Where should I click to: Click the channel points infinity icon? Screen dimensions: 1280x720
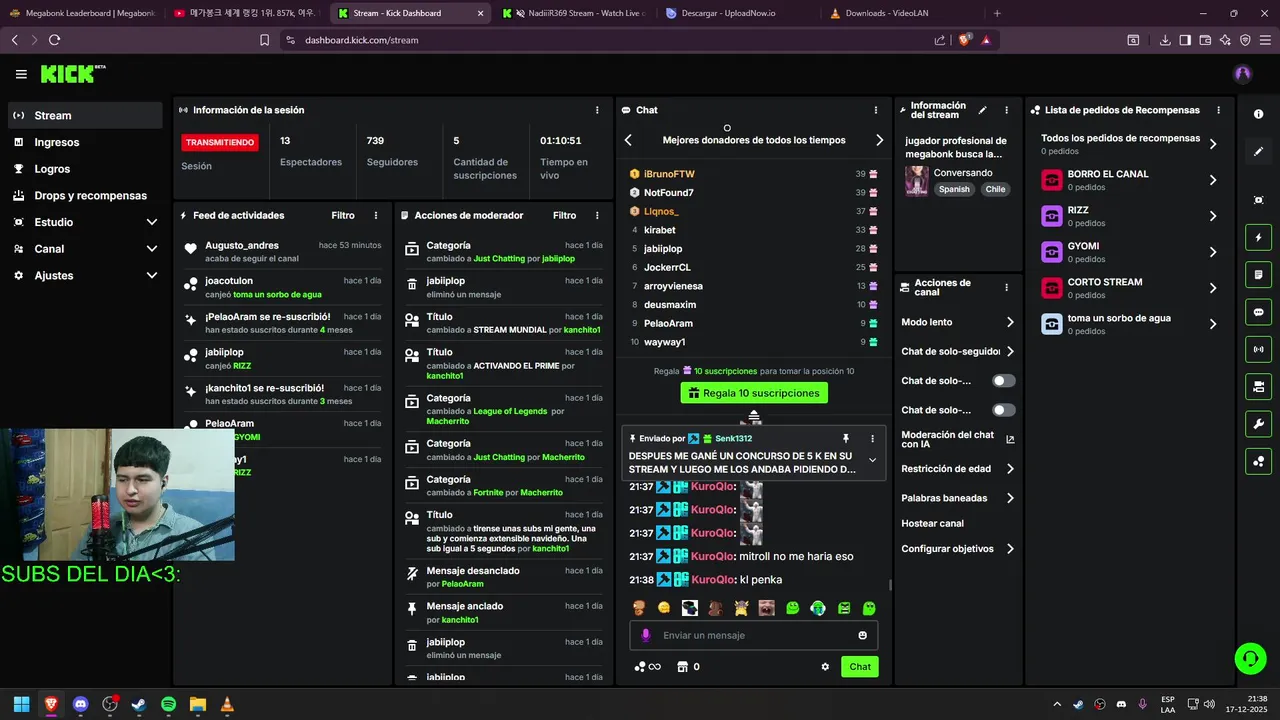647,667
